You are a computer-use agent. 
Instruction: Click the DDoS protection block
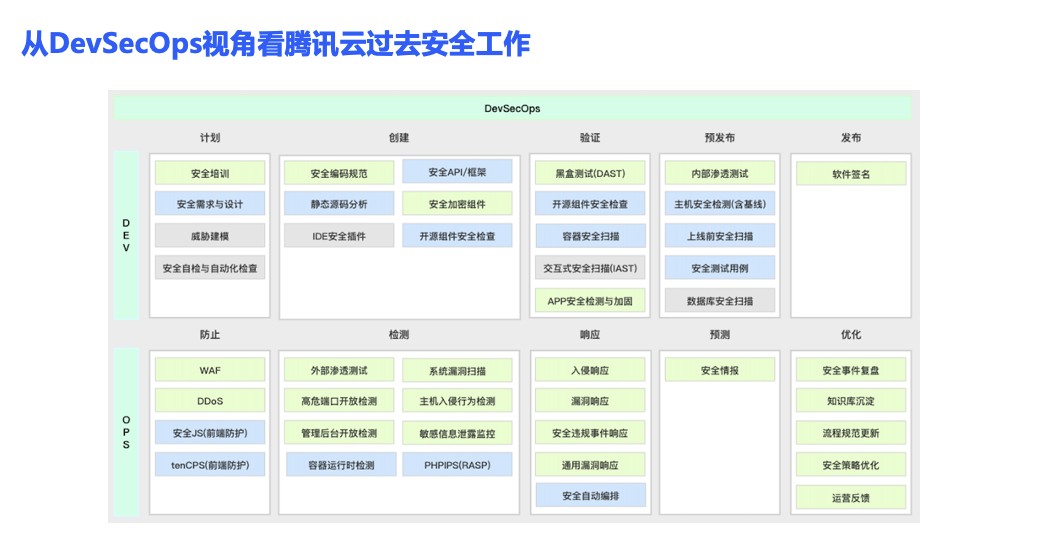click(210, 401)
